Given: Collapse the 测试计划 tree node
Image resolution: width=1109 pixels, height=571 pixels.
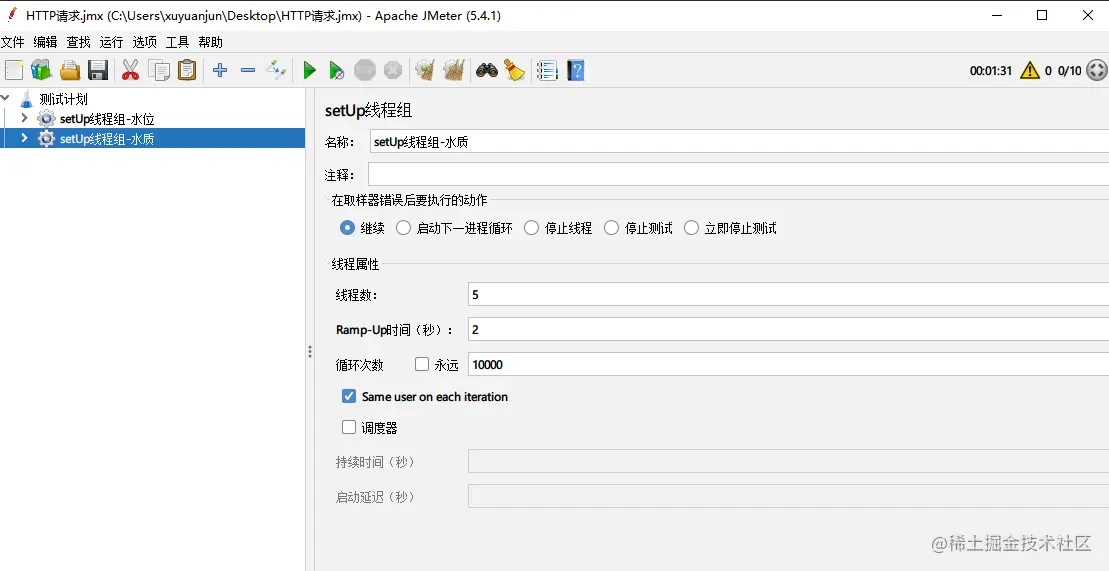Looking at the screenshot, I should pyautogui.click(x=6, y=98).
